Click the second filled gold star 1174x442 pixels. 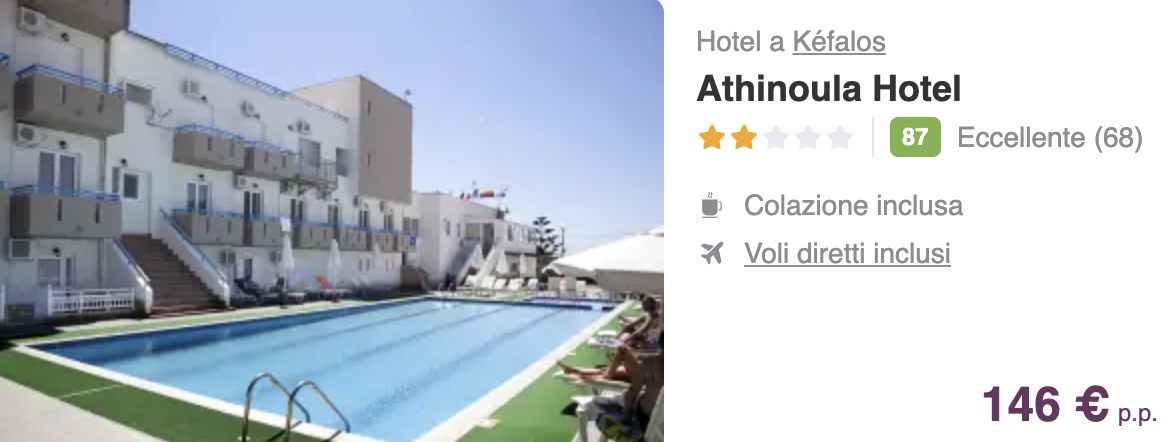coord(743,138)
